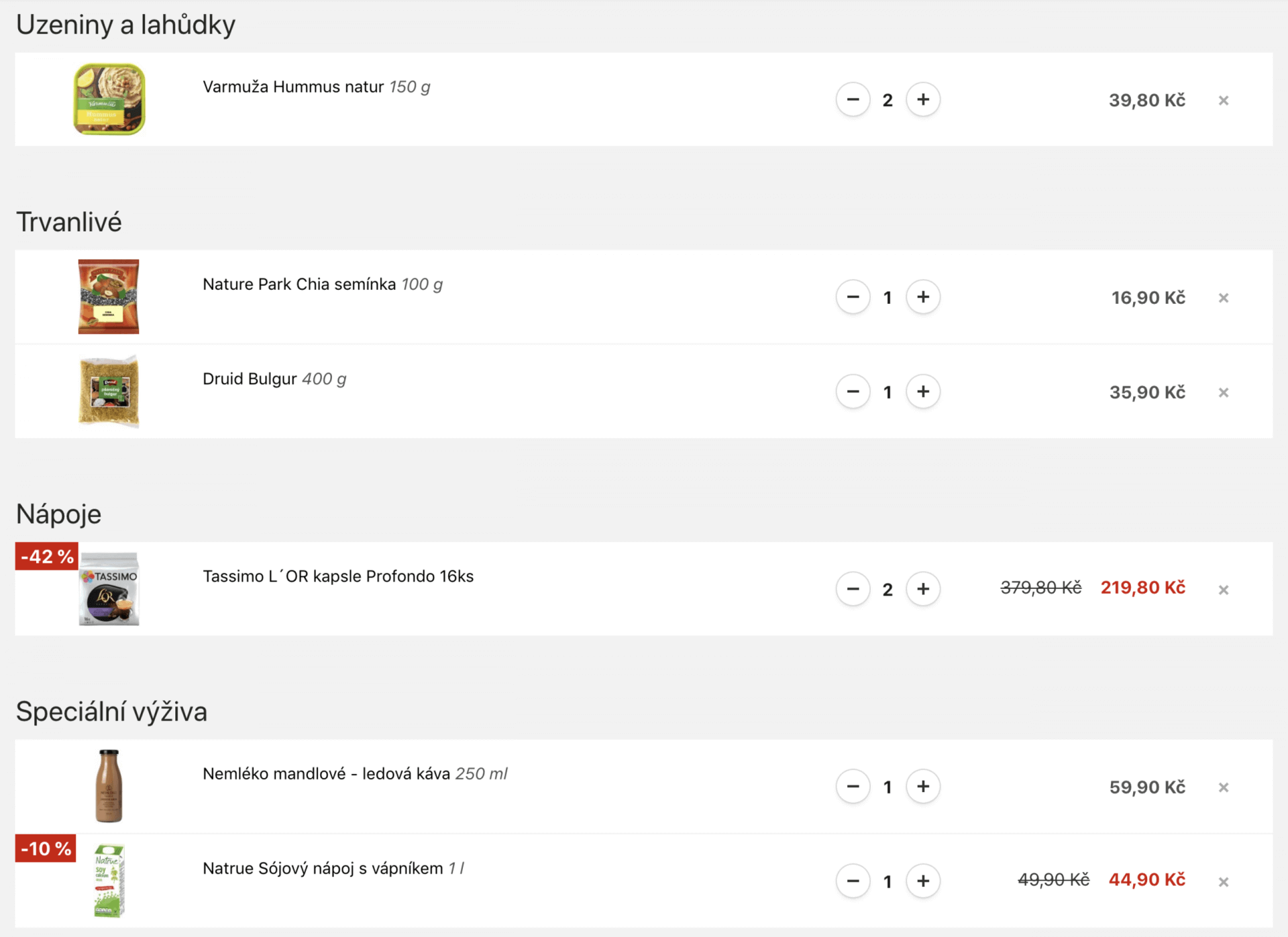Add another Tassimo L'OR kapsle pack

tap(923, 589)
